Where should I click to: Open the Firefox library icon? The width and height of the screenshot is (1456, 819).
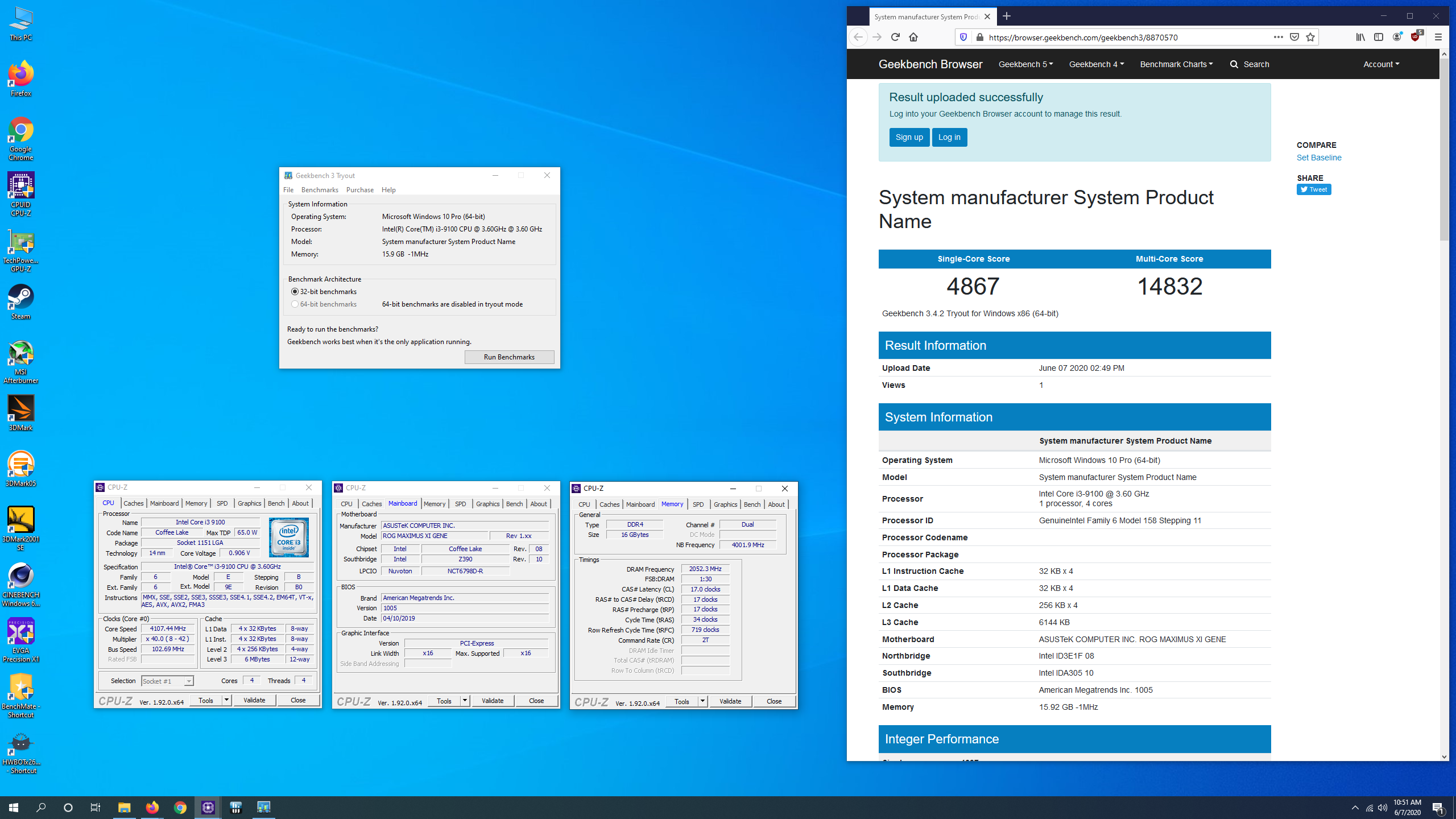pyautogui.click(x=1360, y=37)
